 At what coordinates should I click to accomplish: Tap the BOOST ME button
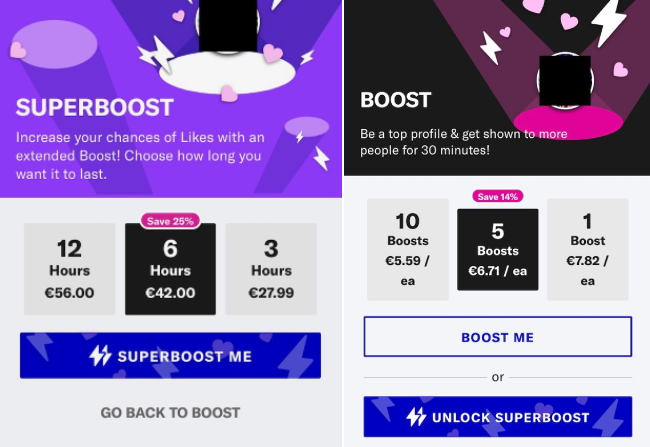498,337
